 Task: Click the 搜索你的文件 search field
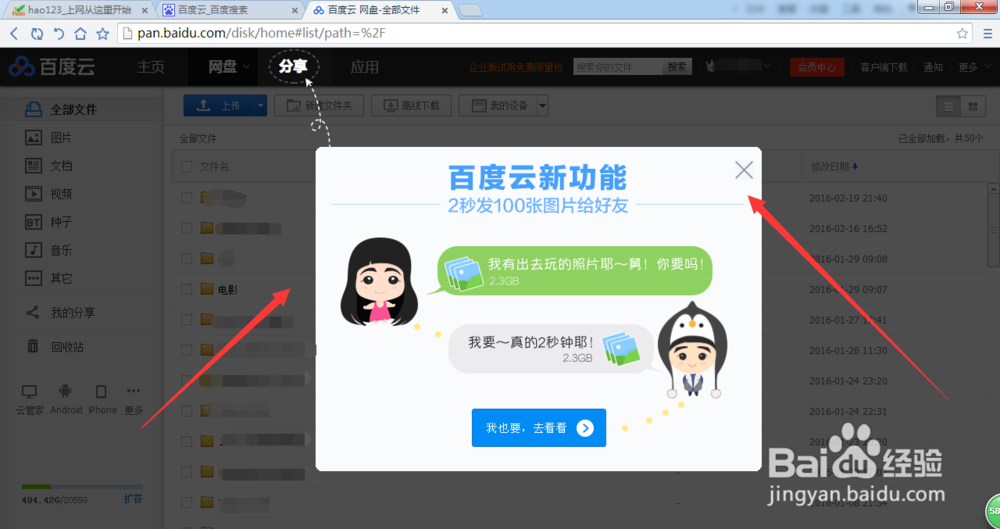pos(617,66)
